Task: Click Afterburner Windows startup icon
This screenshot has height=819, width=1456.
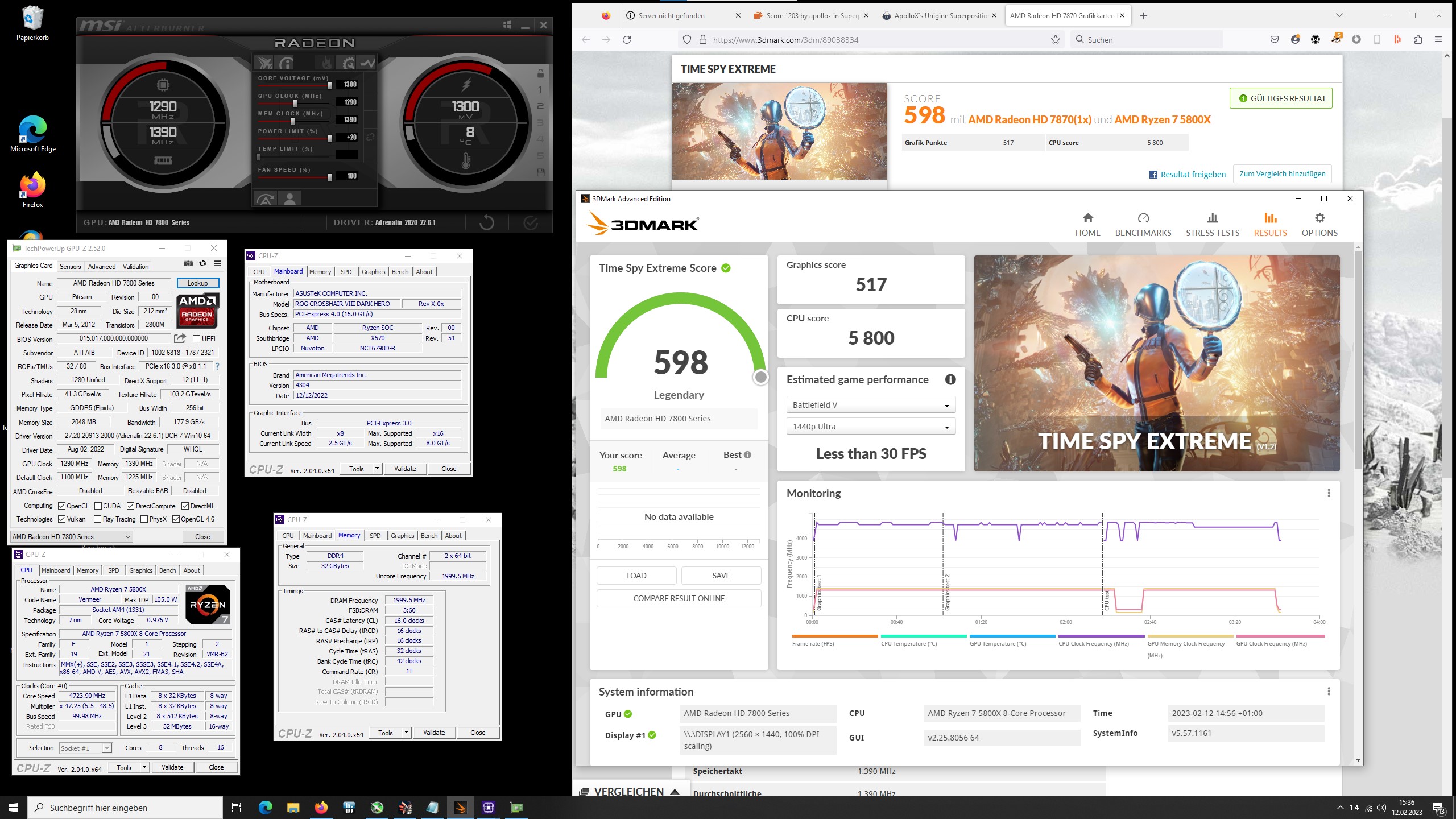Action: (x=507, y=25)
